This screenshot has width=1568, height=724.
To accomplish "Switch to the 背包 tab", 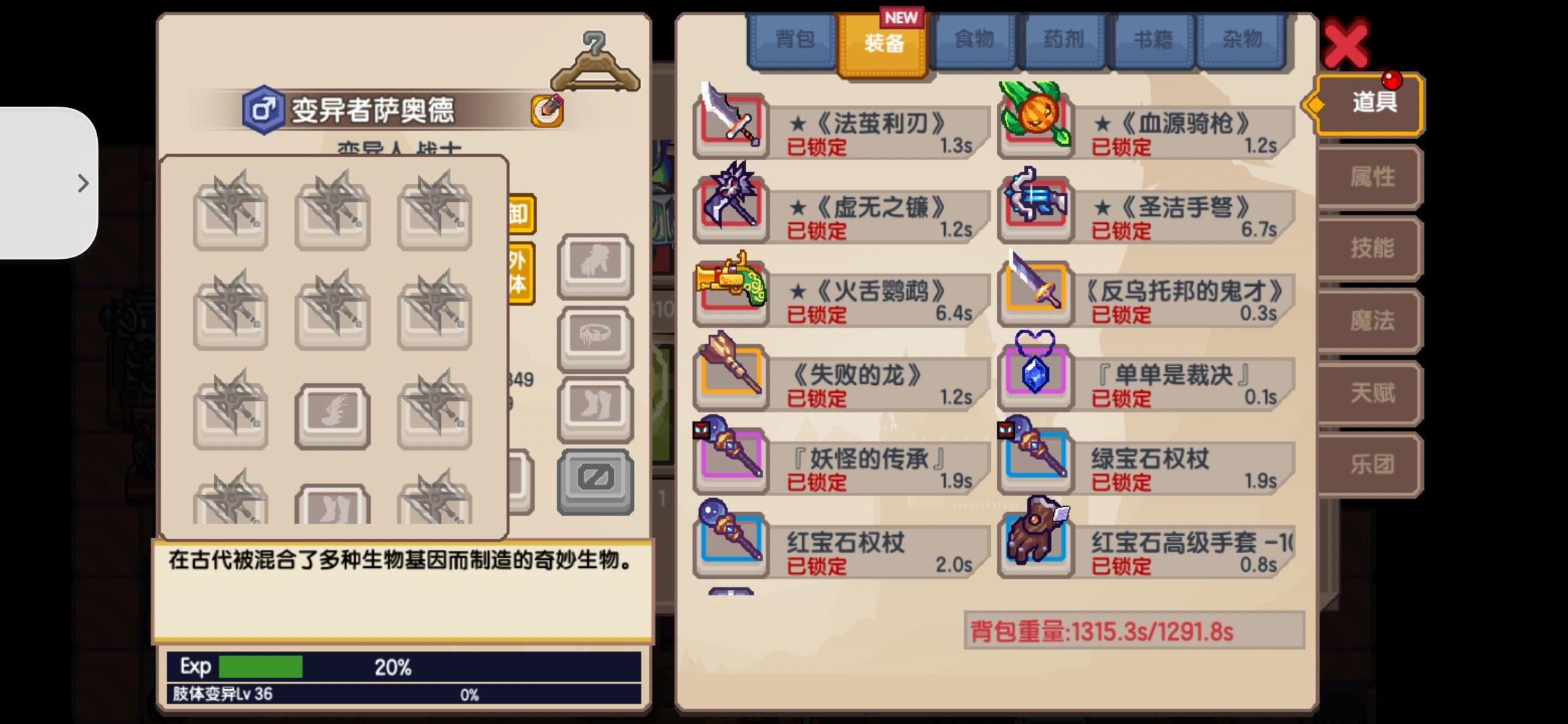I will pyautogui.click(x=793, y=40).
